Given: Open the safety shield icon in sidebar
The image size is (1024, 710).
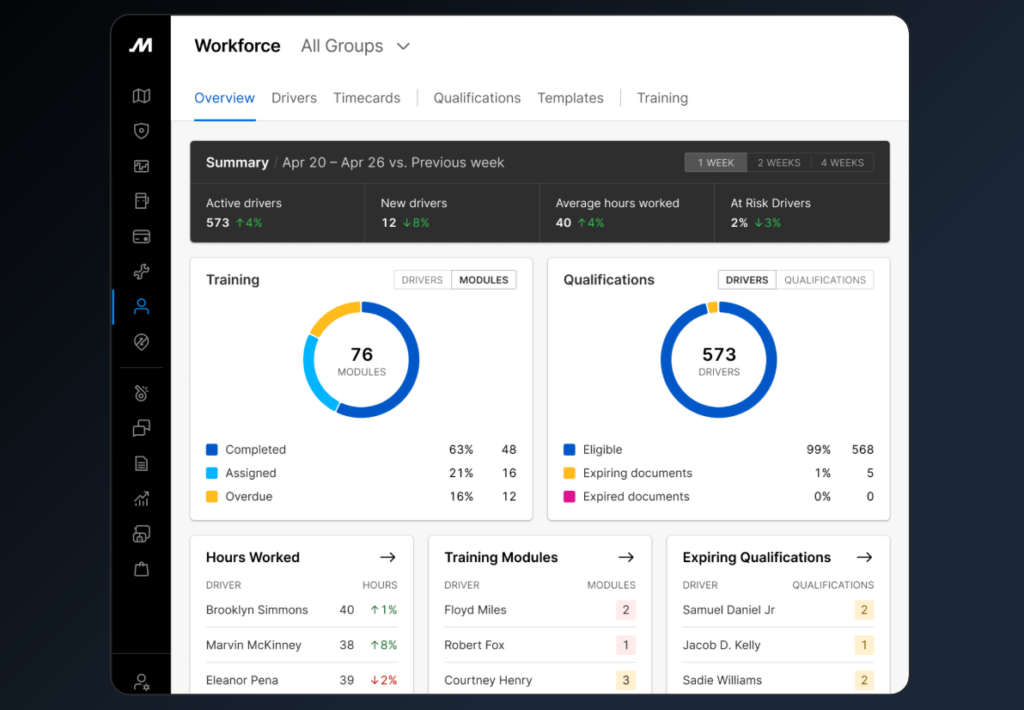Looking at the screenshot, I should tap(141, 131).
